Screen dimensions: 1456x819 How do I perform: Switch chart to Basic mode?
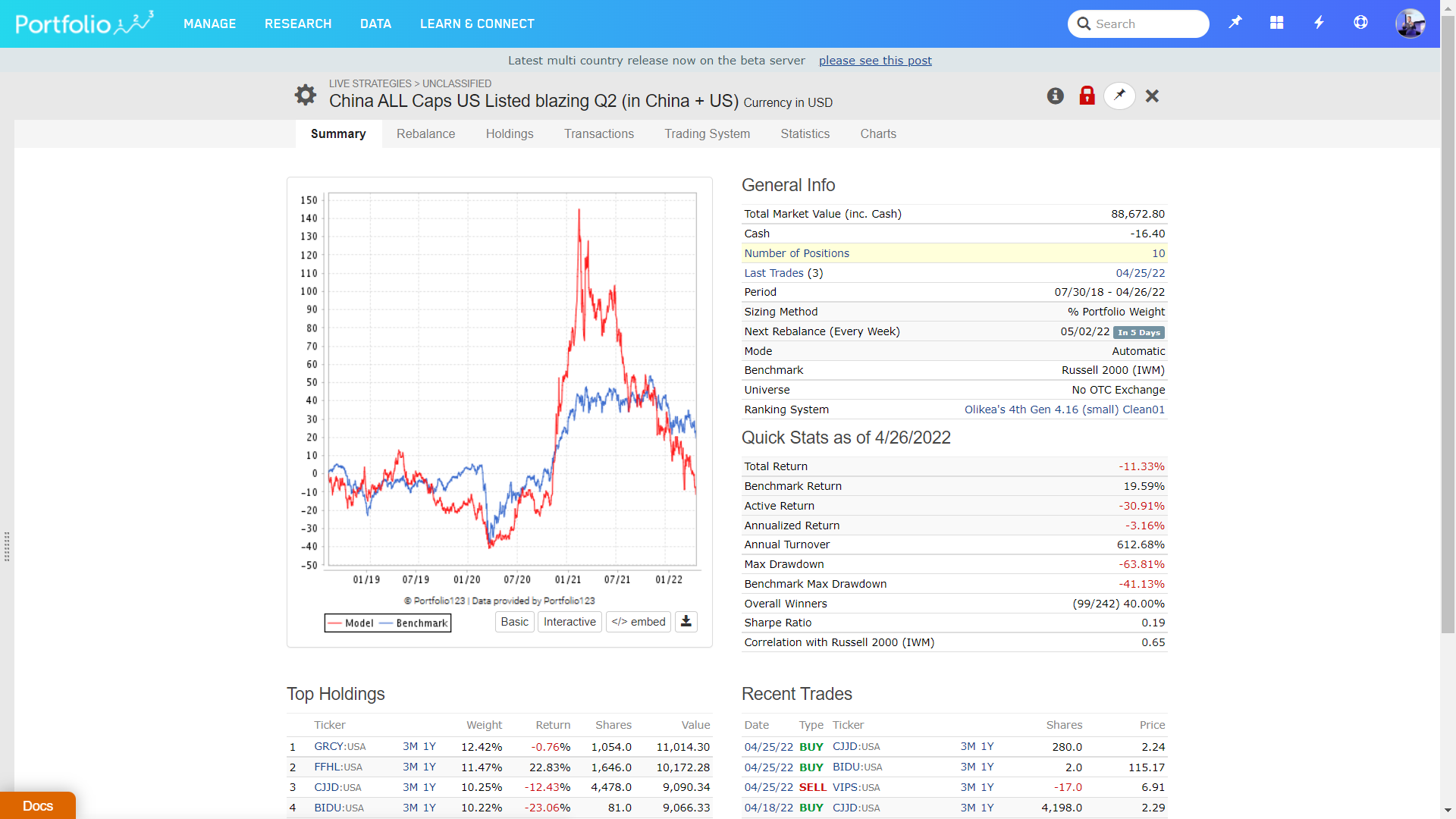tap(514, 622)
